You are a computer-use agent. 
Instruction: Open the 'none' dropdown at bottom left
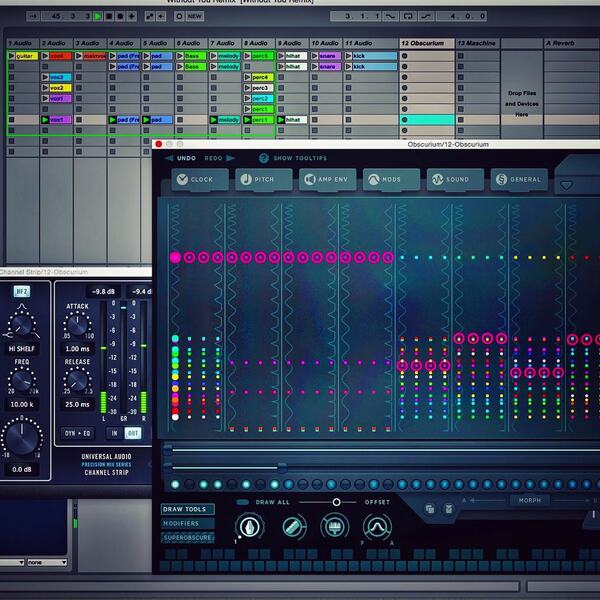[x=47, y=562]
